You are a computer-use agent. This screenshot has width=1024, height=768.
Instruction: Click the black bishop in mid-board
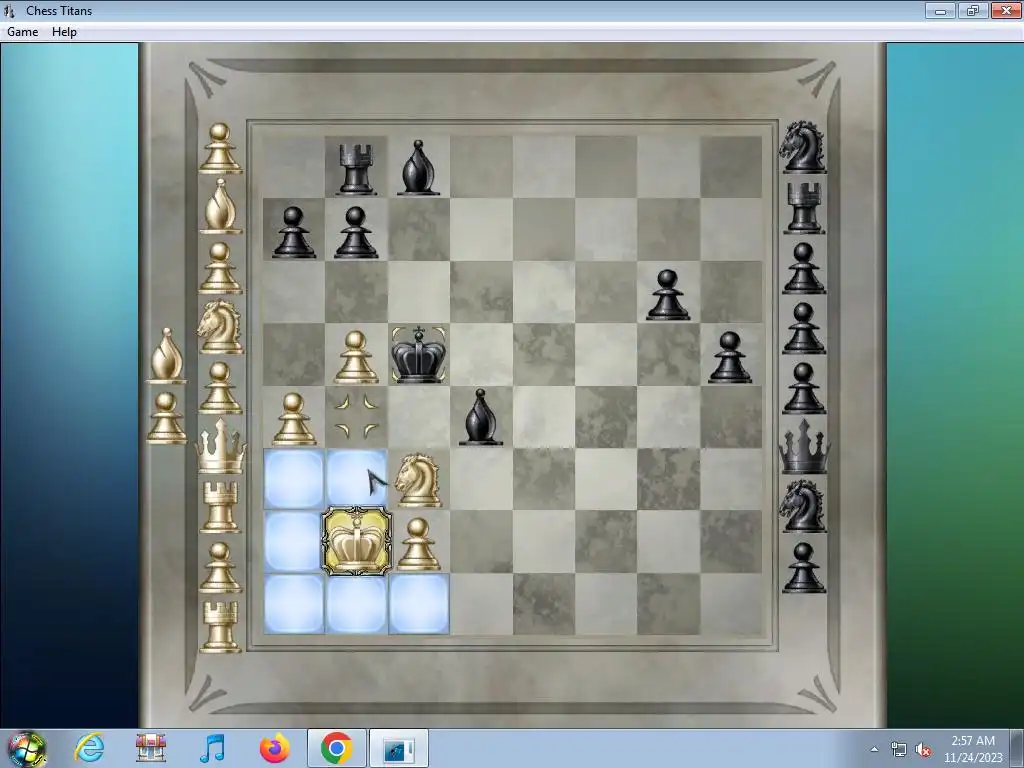click(x=481, y=418)
